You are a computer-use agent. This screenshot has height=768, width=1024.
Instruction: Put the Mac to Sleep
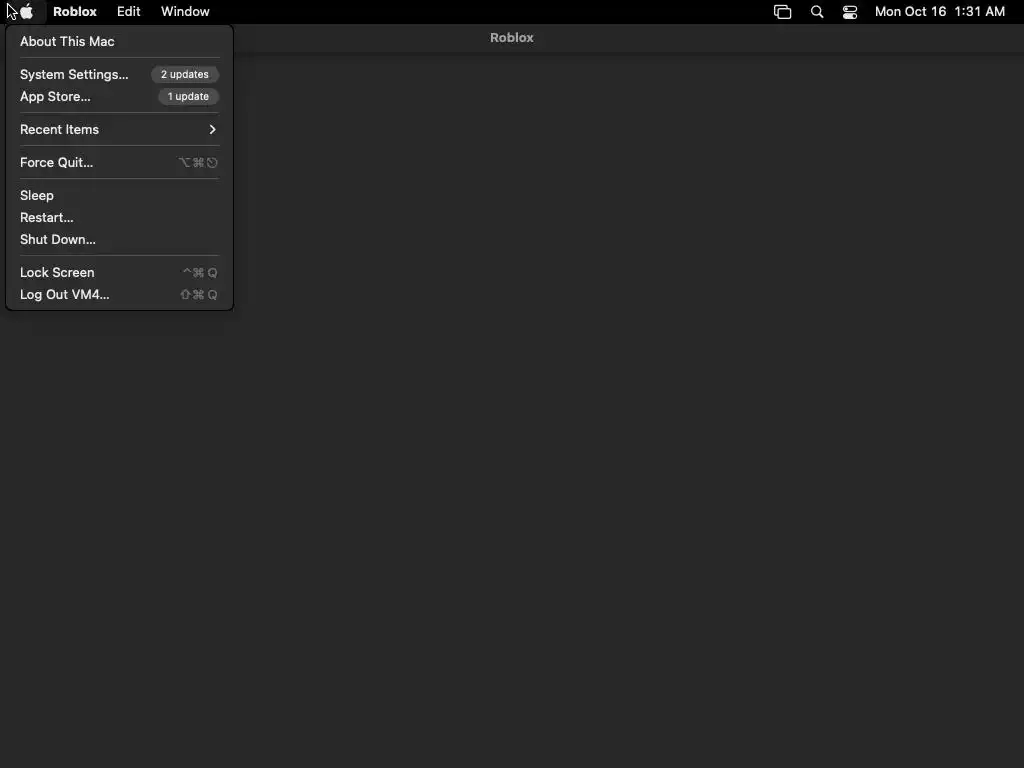(x=120, y=195)
